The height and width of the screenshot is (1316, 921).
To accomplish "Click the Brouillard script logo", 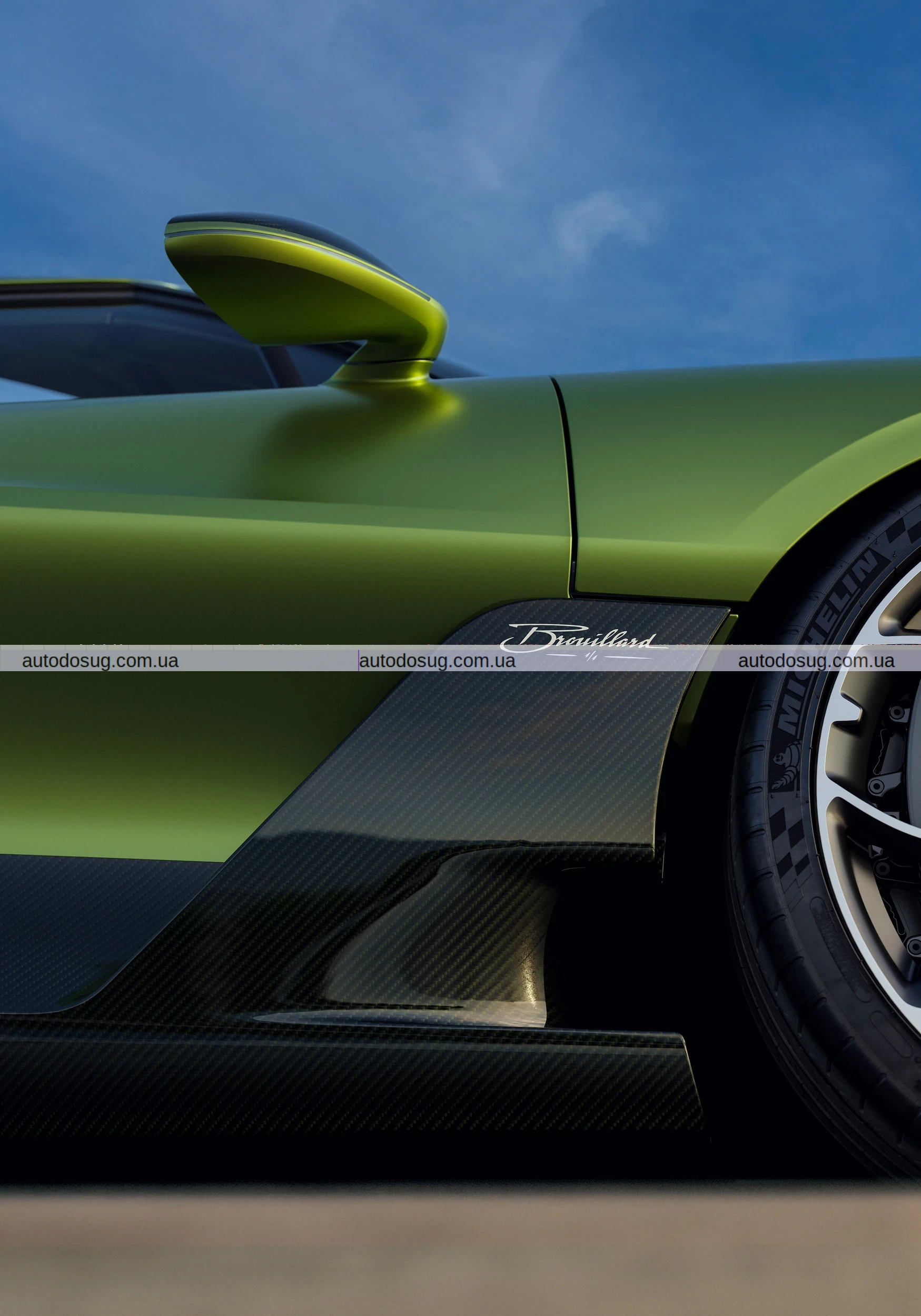I will point(578,639).
